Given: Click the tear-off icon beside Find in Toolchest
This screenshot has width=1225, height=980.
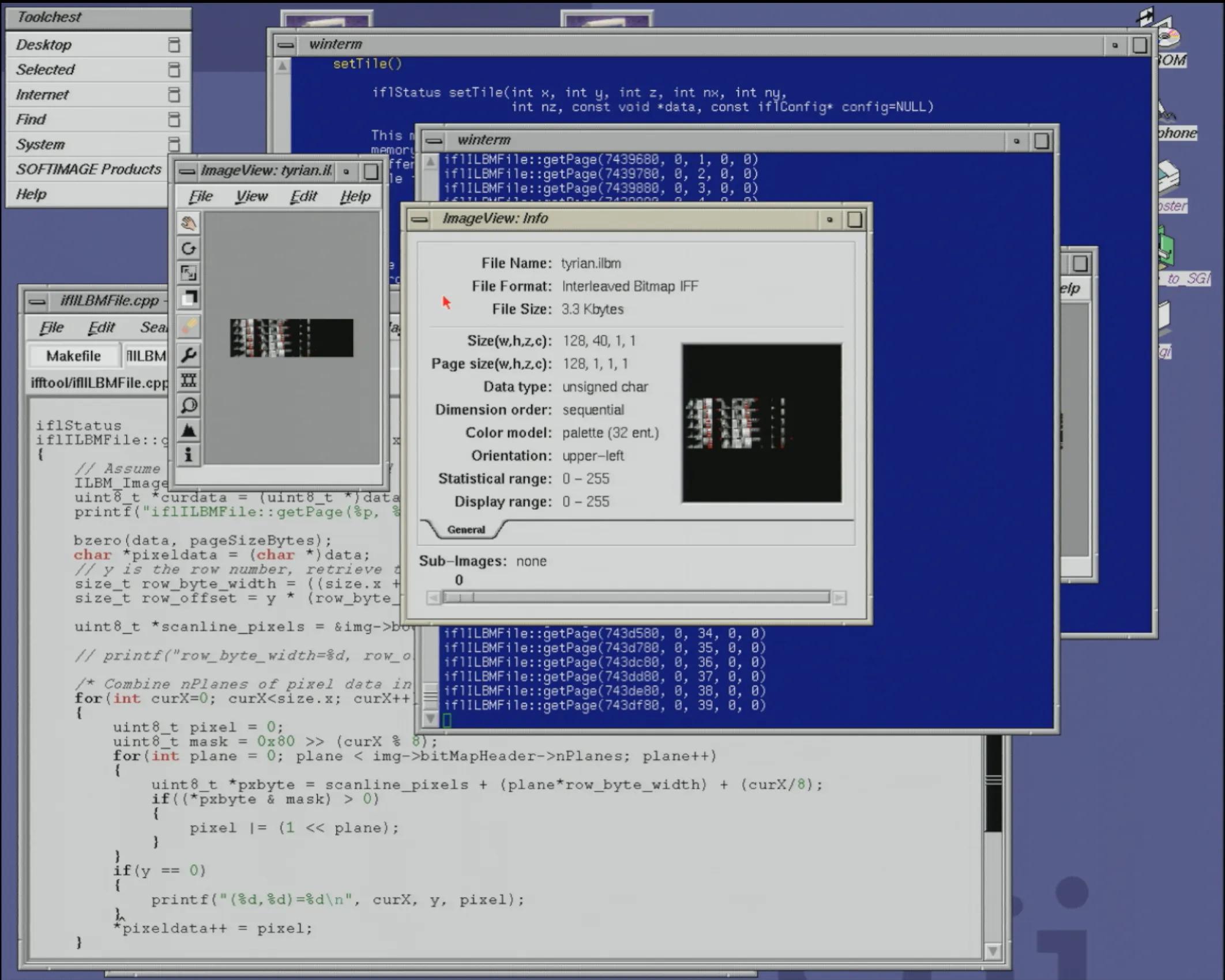Looking at the screenshot, I should tap(174, 119).
